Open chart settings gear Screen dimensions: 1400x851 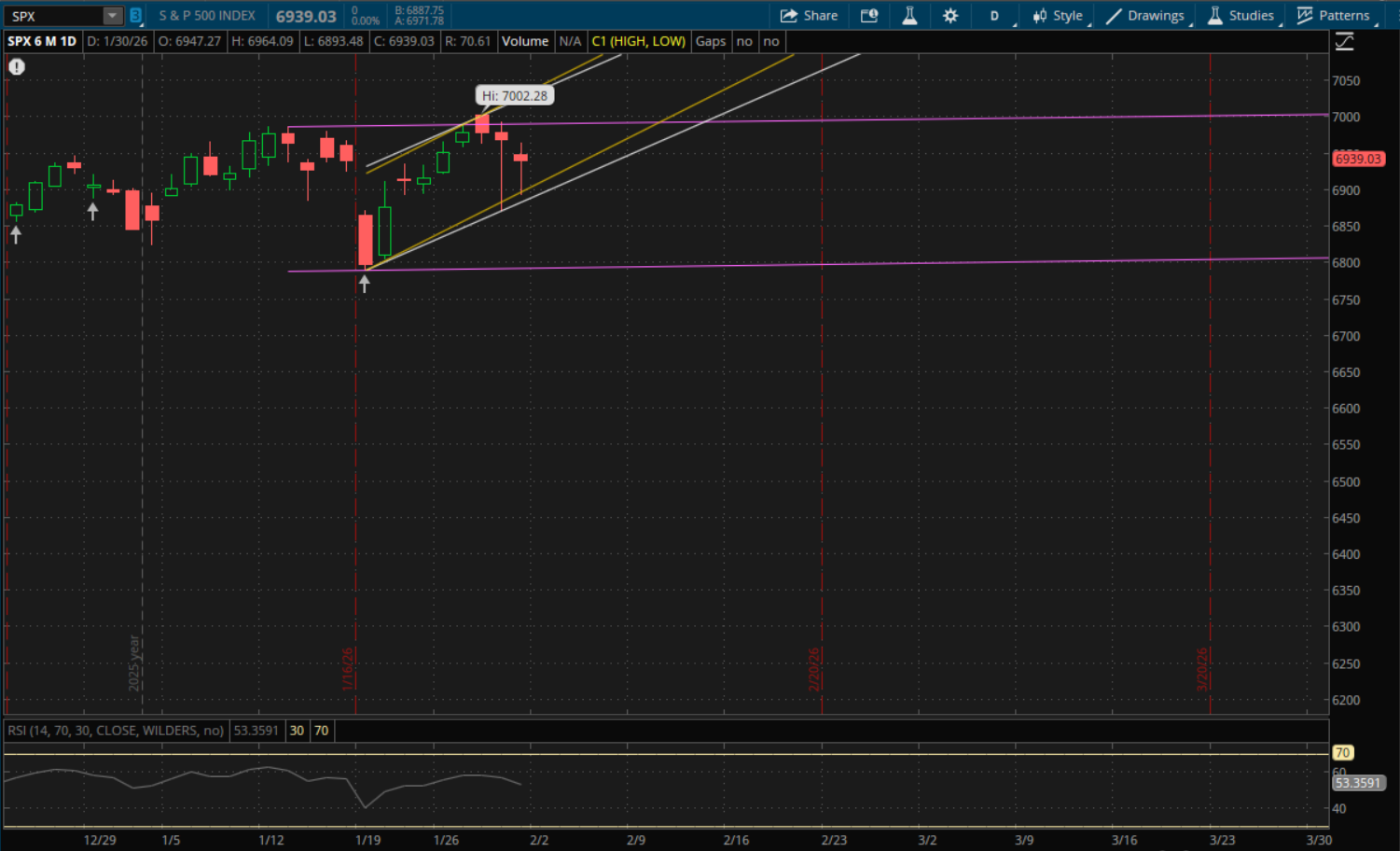[x=950, y=16]
